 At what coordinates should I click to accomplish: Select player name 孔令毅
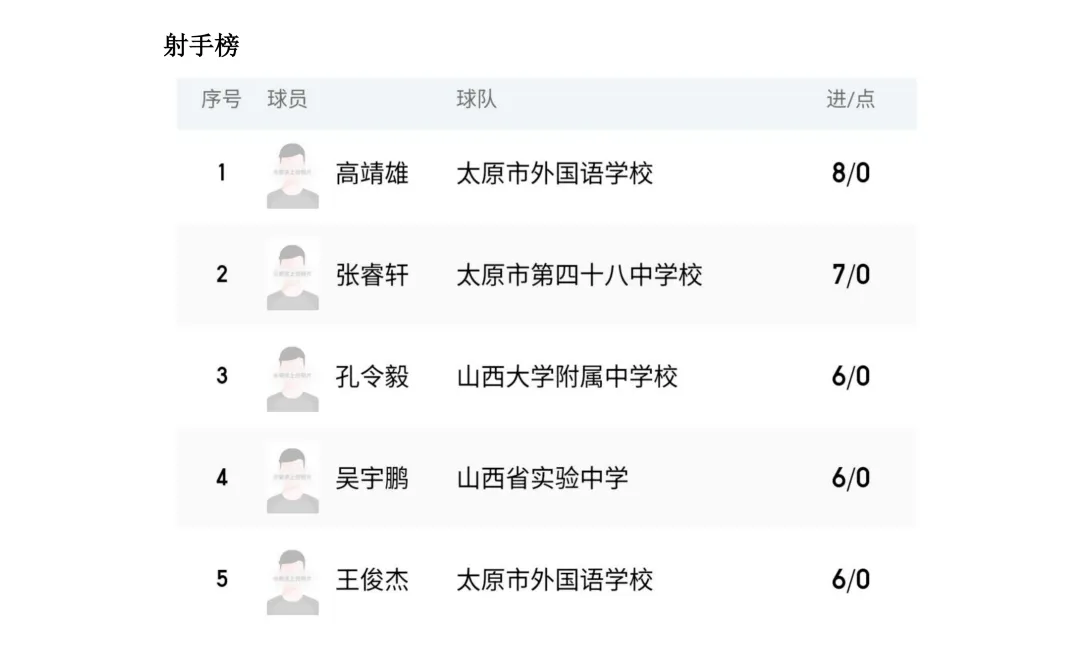[372, 377]
